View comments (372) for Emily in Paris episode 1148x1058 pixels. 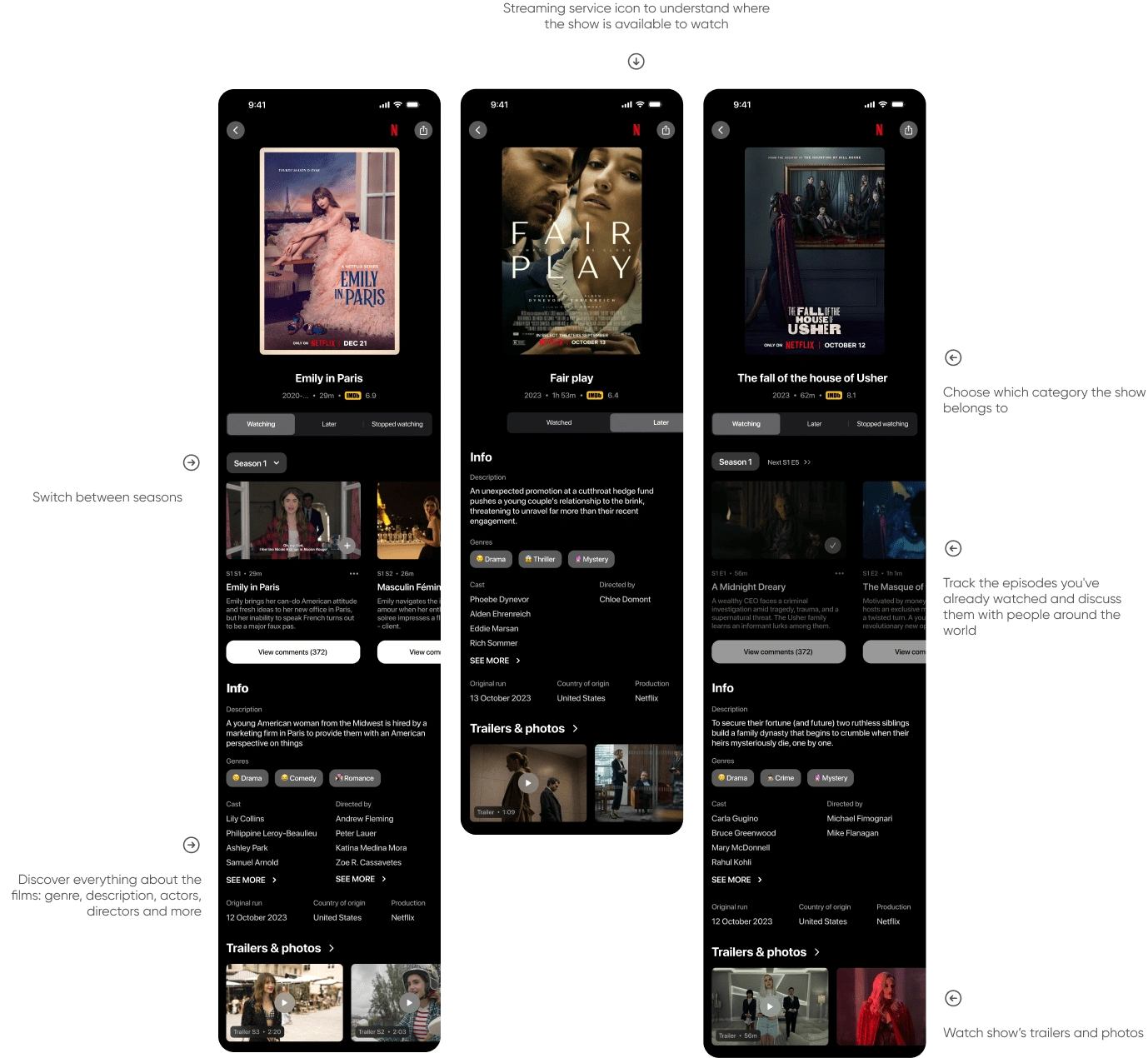[x=293, y=652]
